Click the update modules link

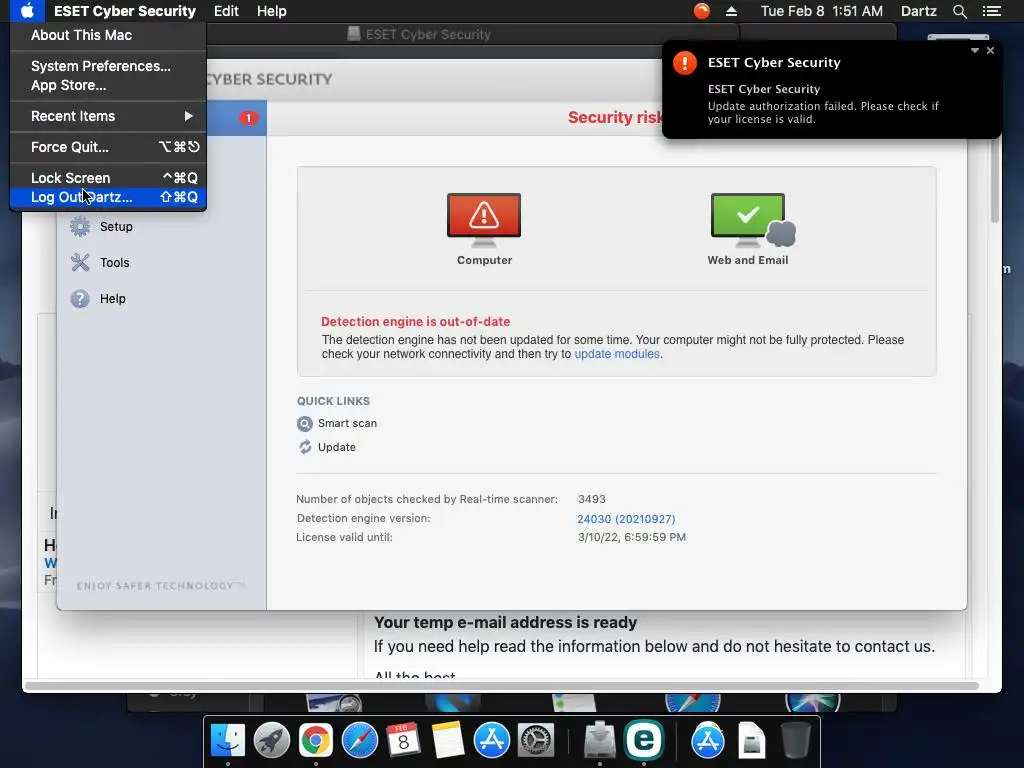point(616,354)
